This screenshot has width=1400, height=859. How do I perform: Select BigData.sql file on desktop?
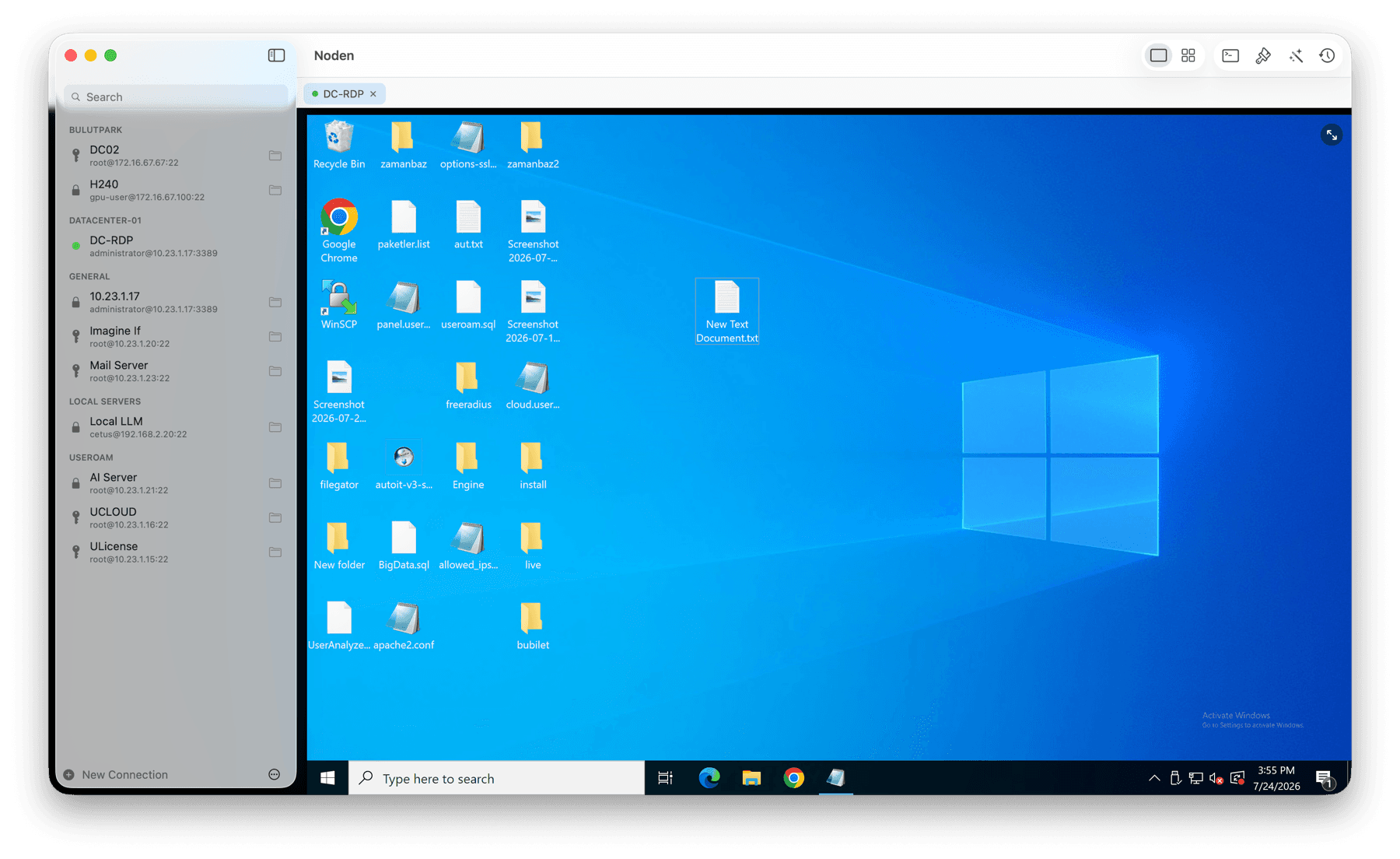[403, 545]
